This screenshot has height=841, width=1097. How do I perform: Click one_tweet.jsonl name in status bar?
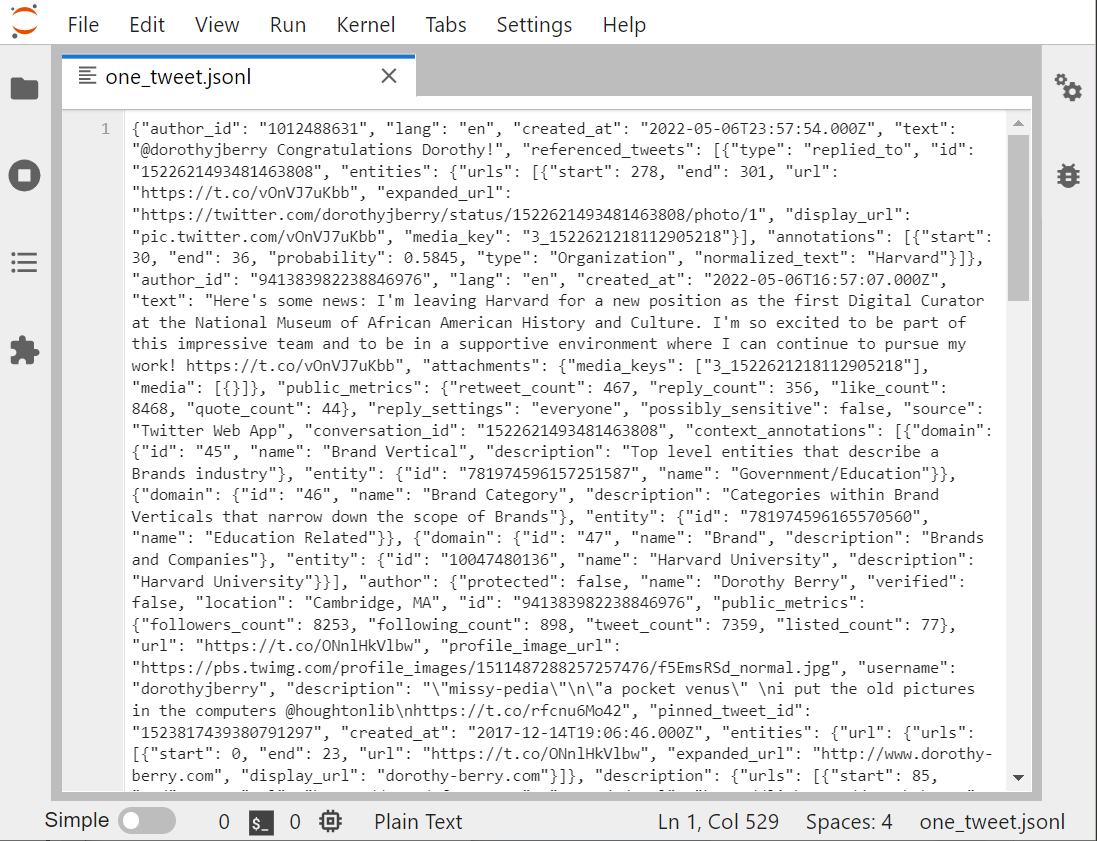tap(992, 821)
